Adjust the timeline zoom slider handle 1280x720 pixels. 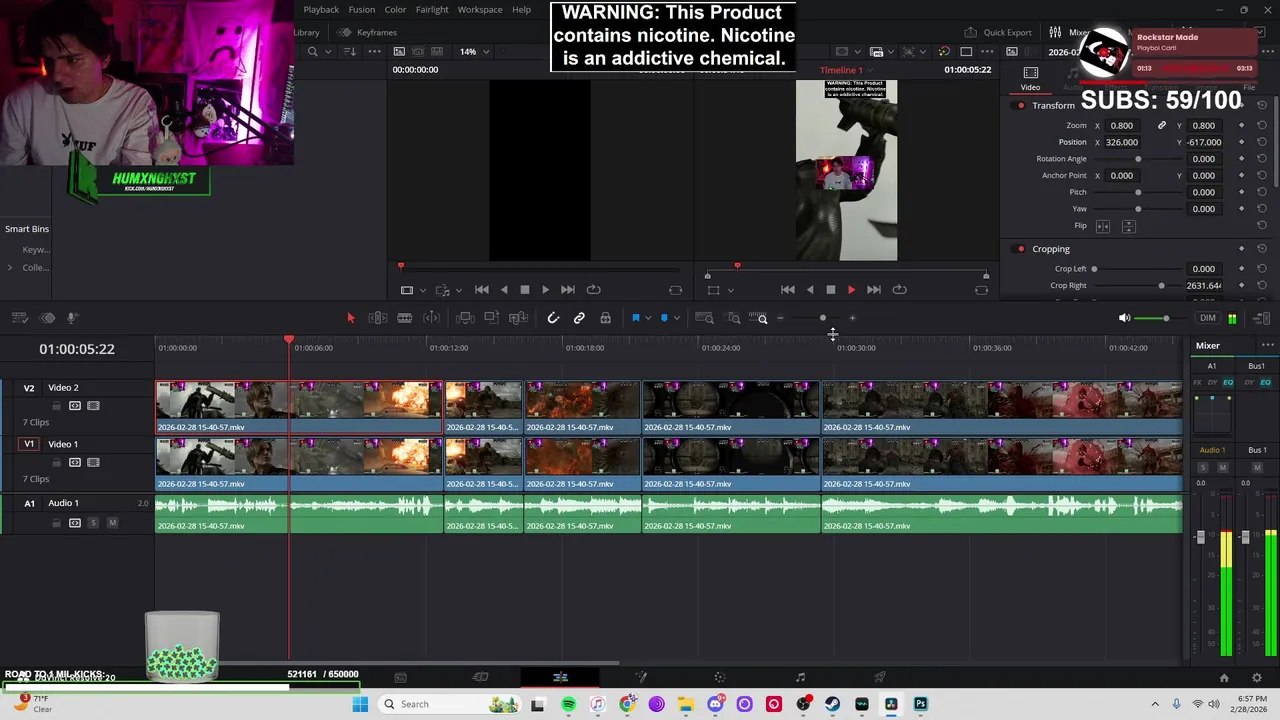(823, 318)
